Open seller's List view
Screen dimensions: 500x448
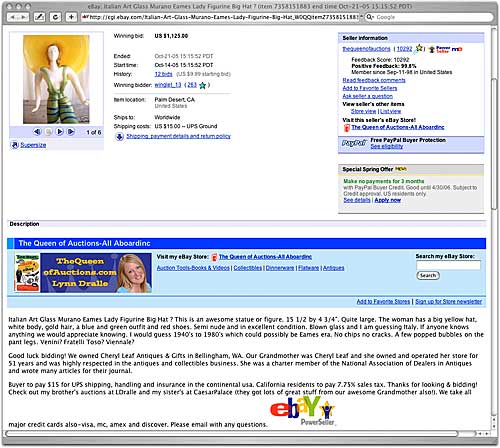(391, 112)
